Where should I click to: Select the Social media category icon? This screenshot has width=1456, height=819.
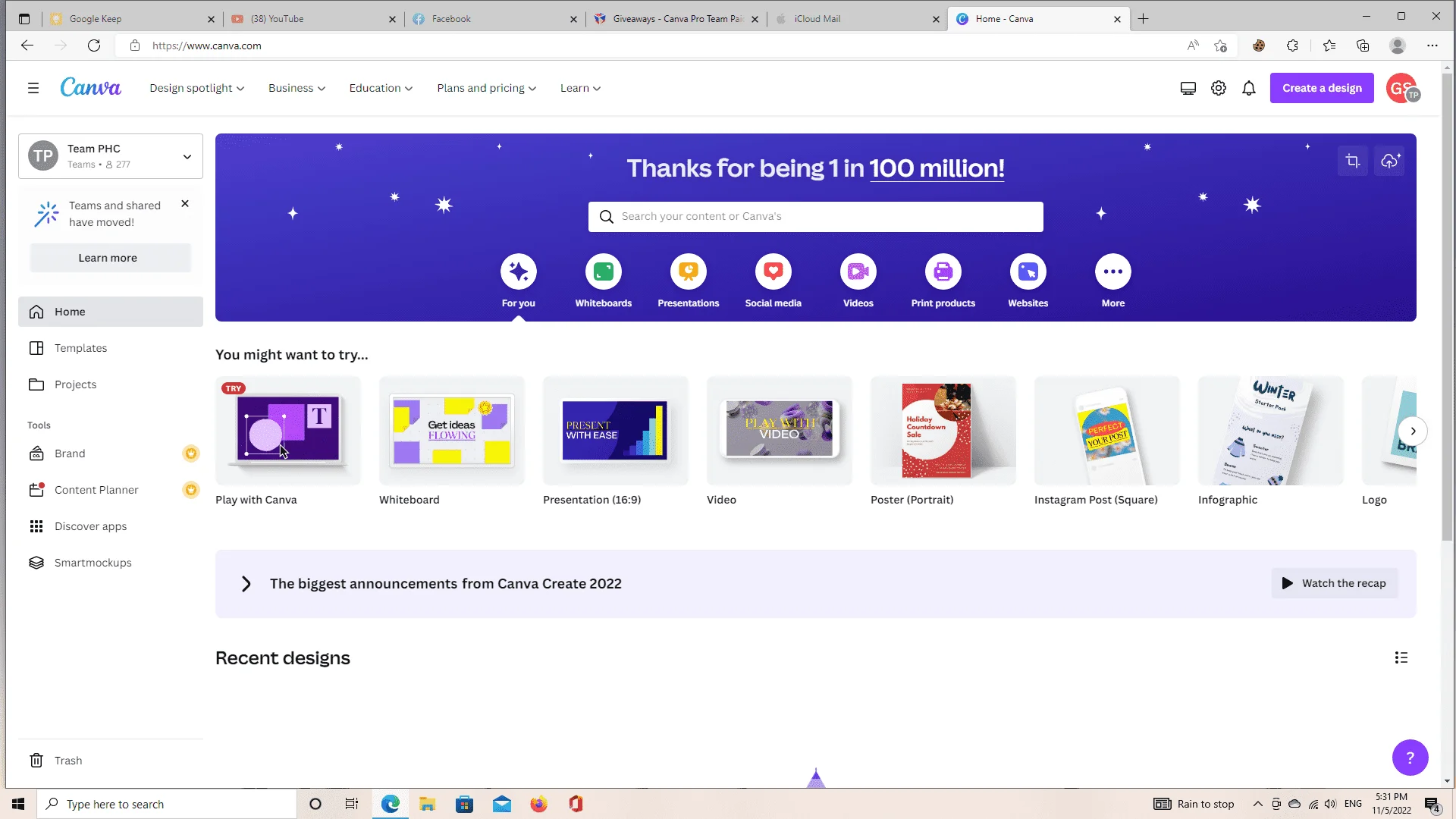pos(773,271)
